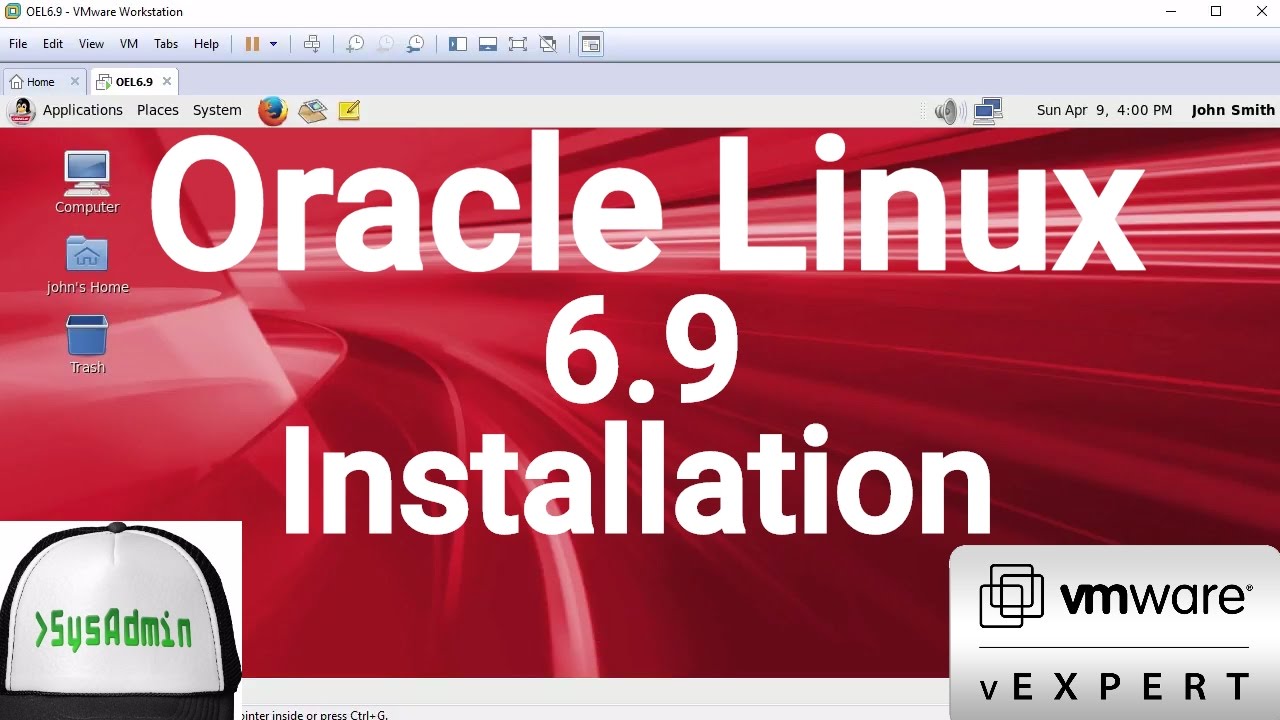Close the Home tab
Viewport: 1280px width, 720px height.
click(x=75, y=82)
